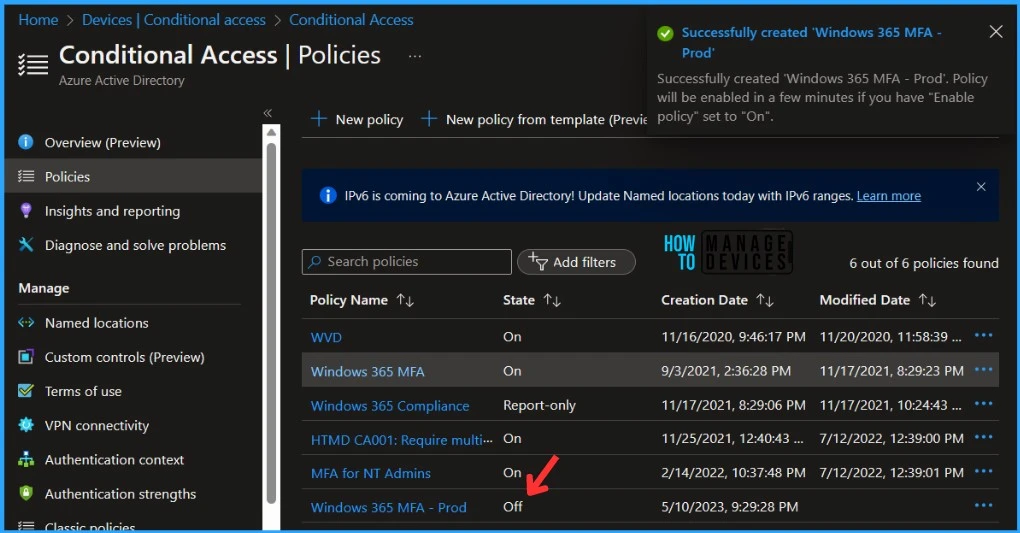The width and height of the screenshot is (1020, 533).
Task: Open the Overview (Preview) info icon
Action: point(25,142)
